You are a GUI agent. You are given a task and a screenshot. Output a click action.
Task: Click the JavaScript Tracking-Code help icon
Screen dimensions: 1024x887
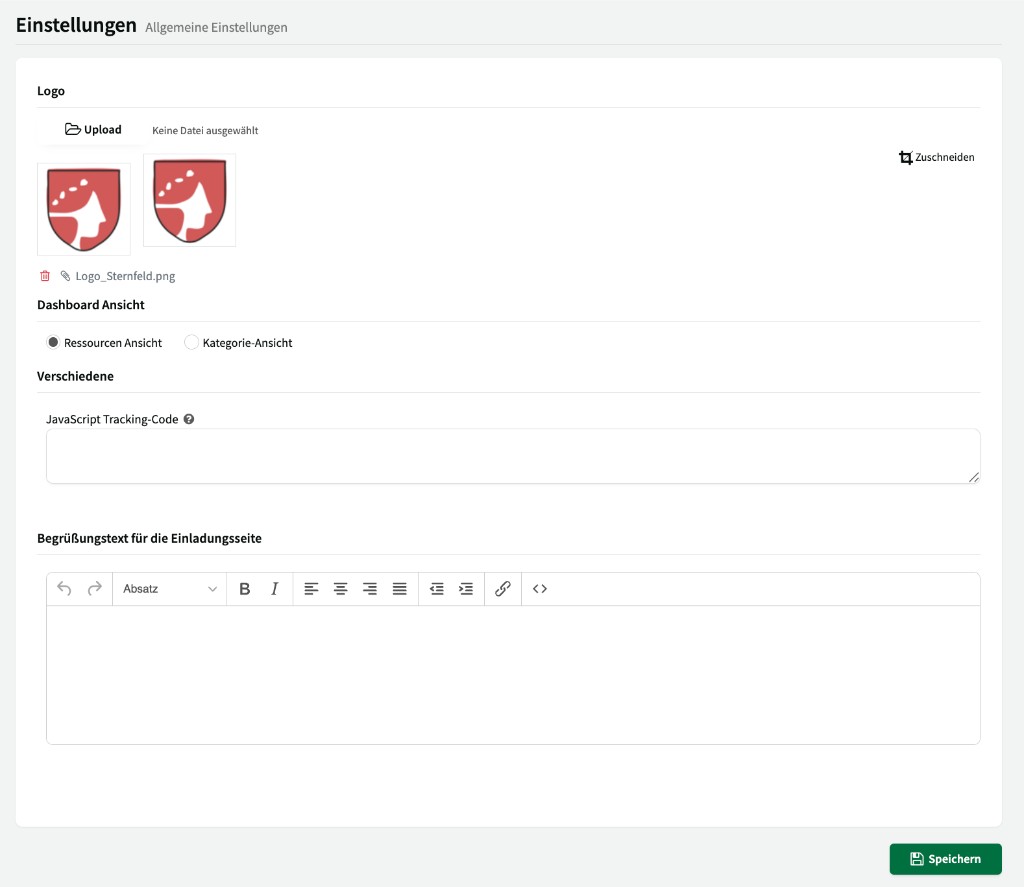(189, 419)
